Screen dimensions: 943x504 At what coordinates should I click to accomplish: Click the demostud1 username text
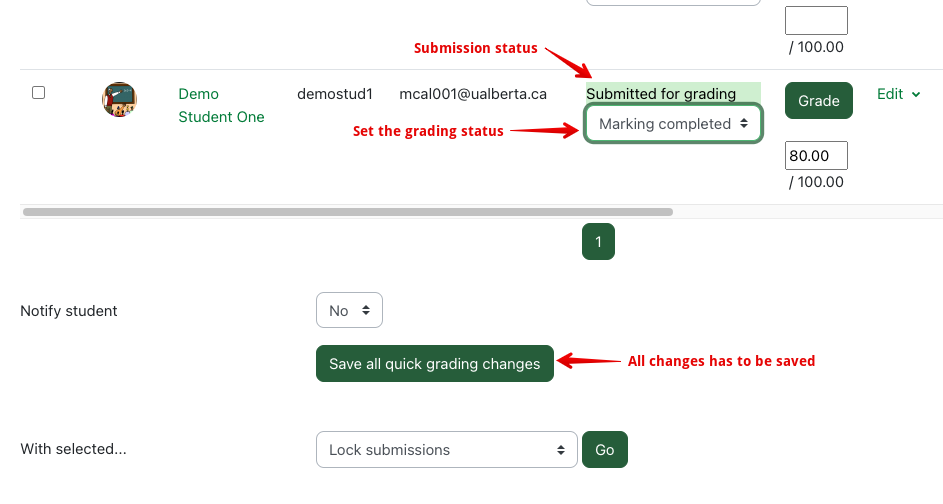coord(334,94)
